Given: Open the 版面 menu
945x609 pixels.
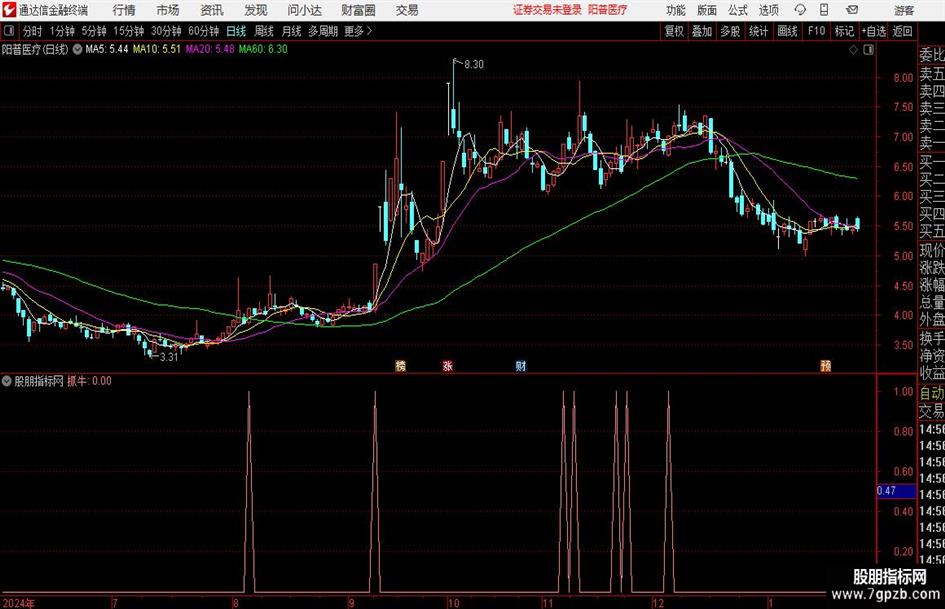Looking at the screenshot, I should click(707, 10).
